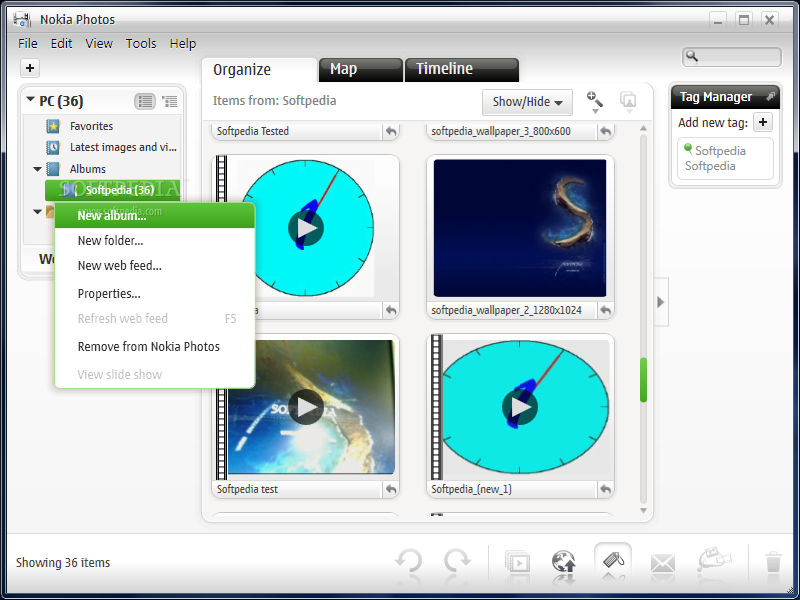Switch to the Map tab
This screenshot has width=800, height=600.
point(360,69)
